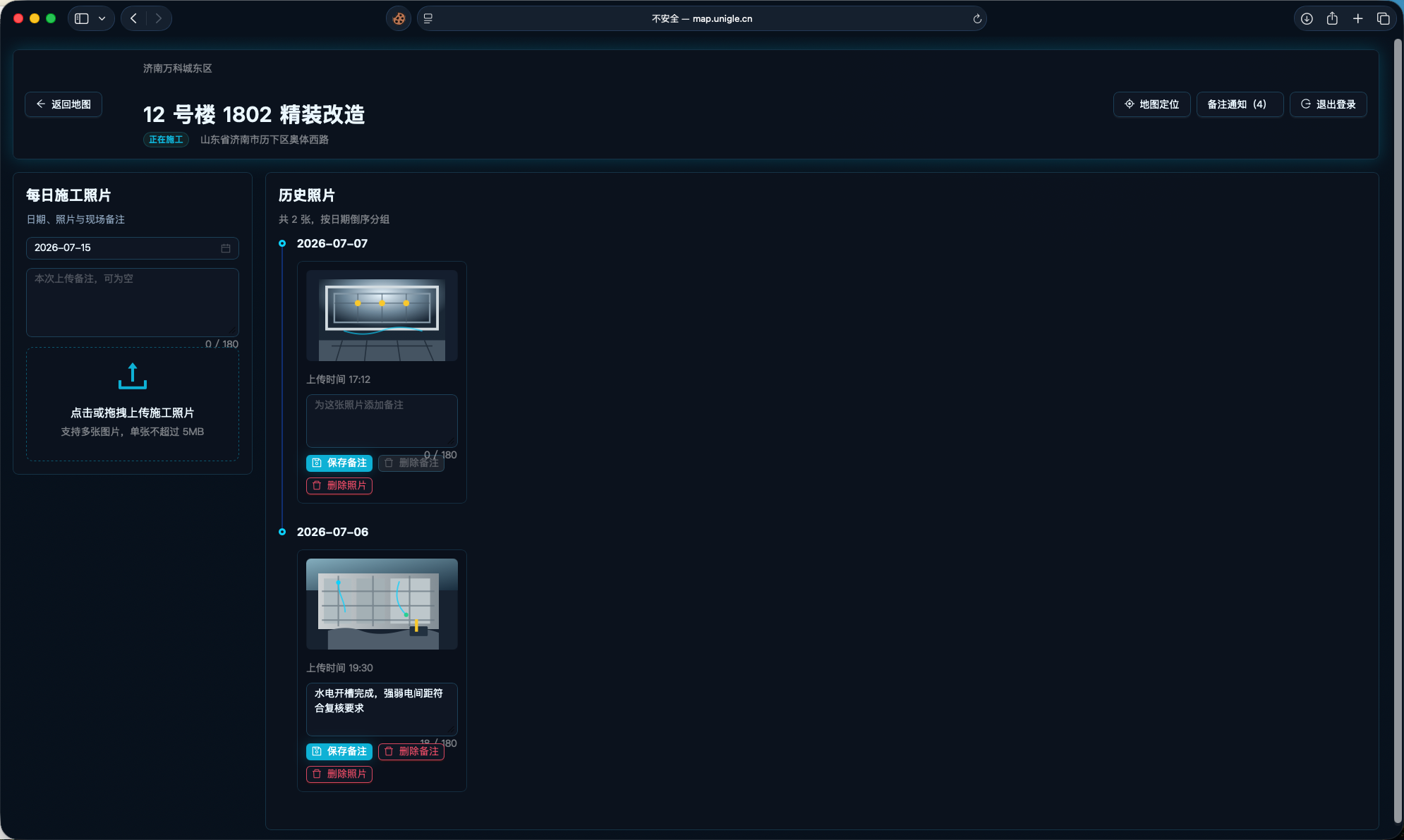This screenshot has height=840, width=1404.
Task: Open Safari downloads icon
Action: pos(1307,19)
